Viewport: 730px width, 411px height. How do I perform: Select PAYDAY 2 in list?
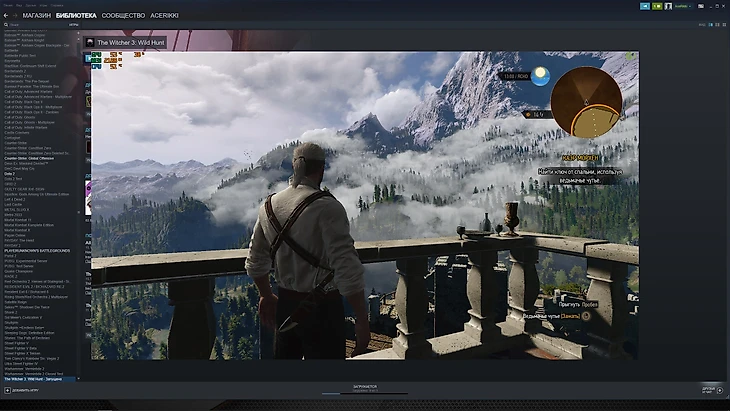tap(12, 245)
